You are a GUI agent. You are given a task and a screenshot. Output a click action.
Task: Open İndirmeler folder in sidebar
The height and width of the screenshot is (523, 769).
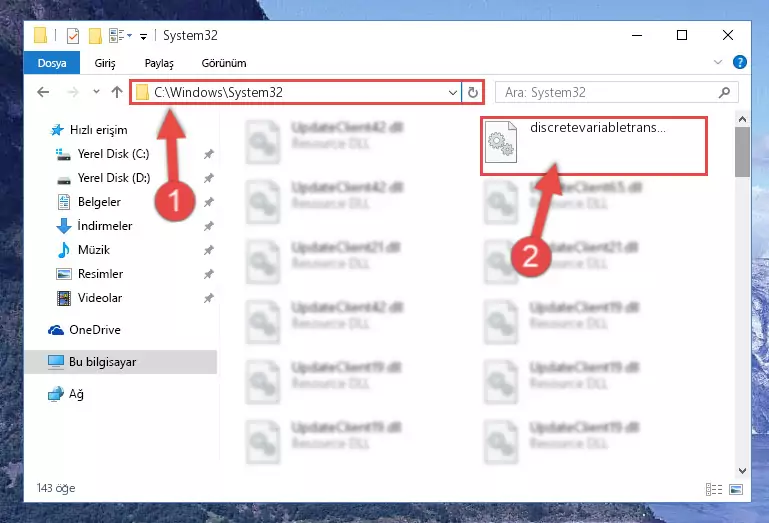(104, 226)
